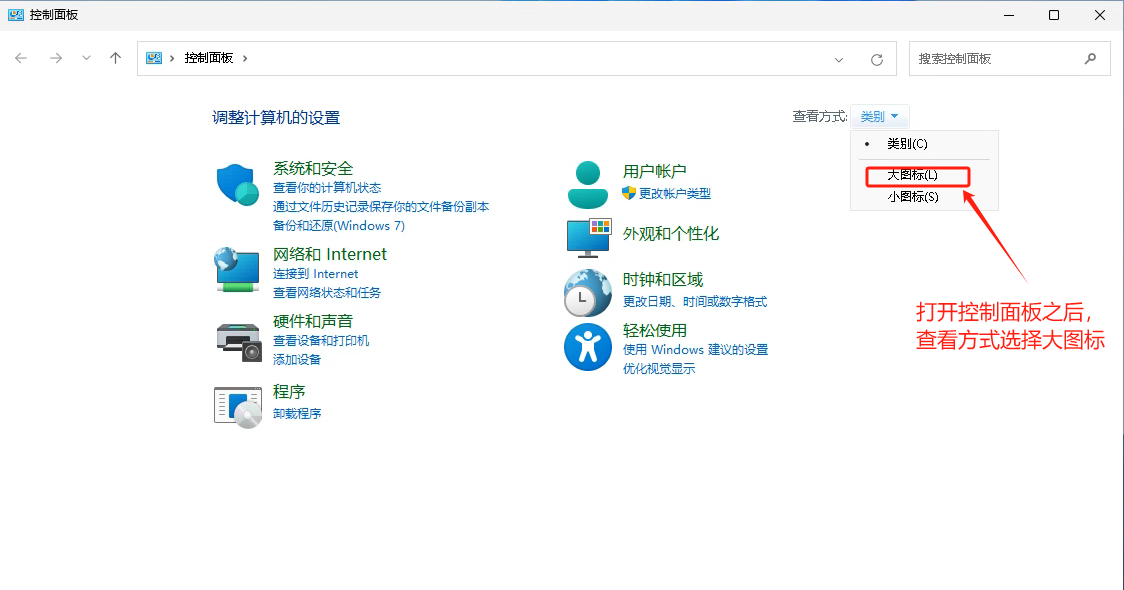The width and height of the screenshot is (1124, 590).
Task: Click the 更改帐户类型 link
Action: pyautogui.click(x=674, y=194)
